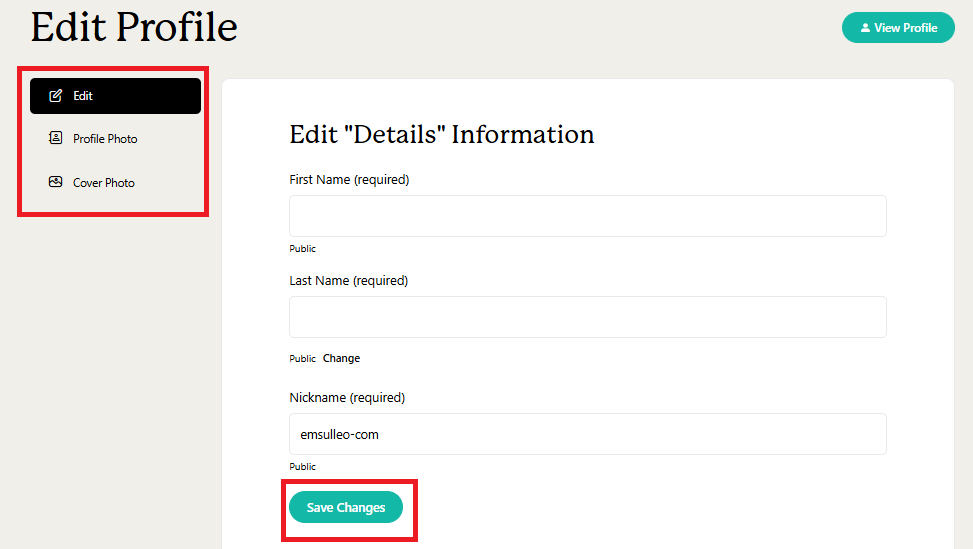Click the person icon on View Profile
973x549 pixels.
coord(865,28)
